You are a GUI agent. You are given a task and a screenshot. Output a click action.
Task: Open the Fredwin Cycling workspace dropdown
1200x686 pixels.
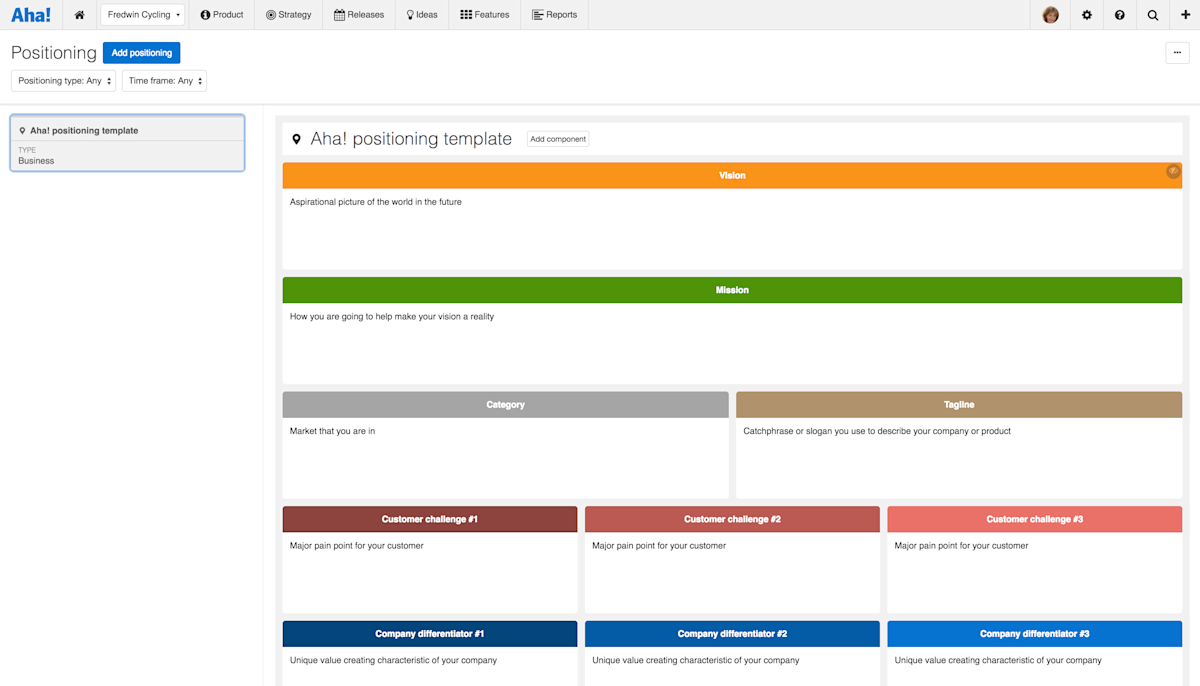[143, 15]
